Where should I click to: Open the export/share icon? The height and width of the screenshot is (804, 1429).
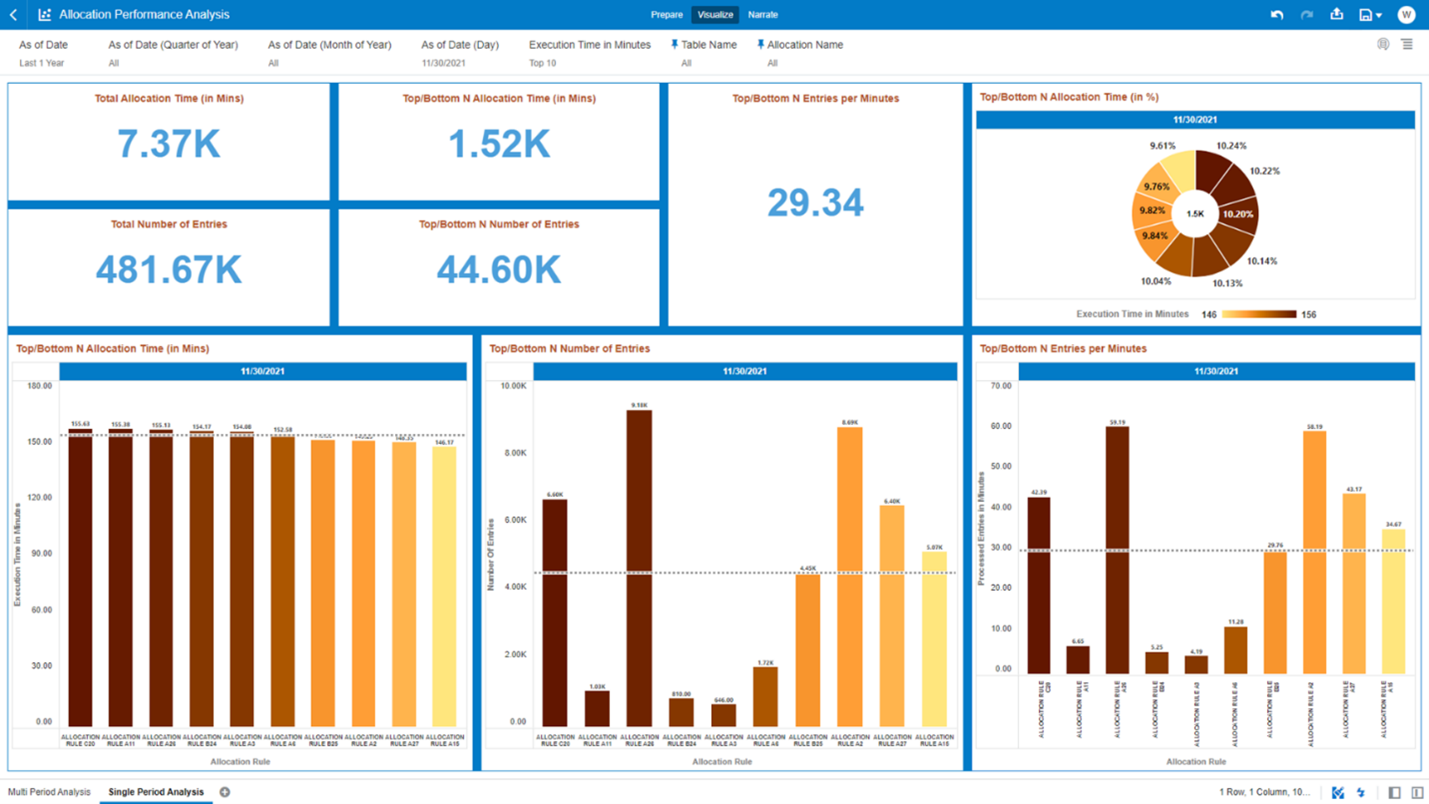(1336, 14)
